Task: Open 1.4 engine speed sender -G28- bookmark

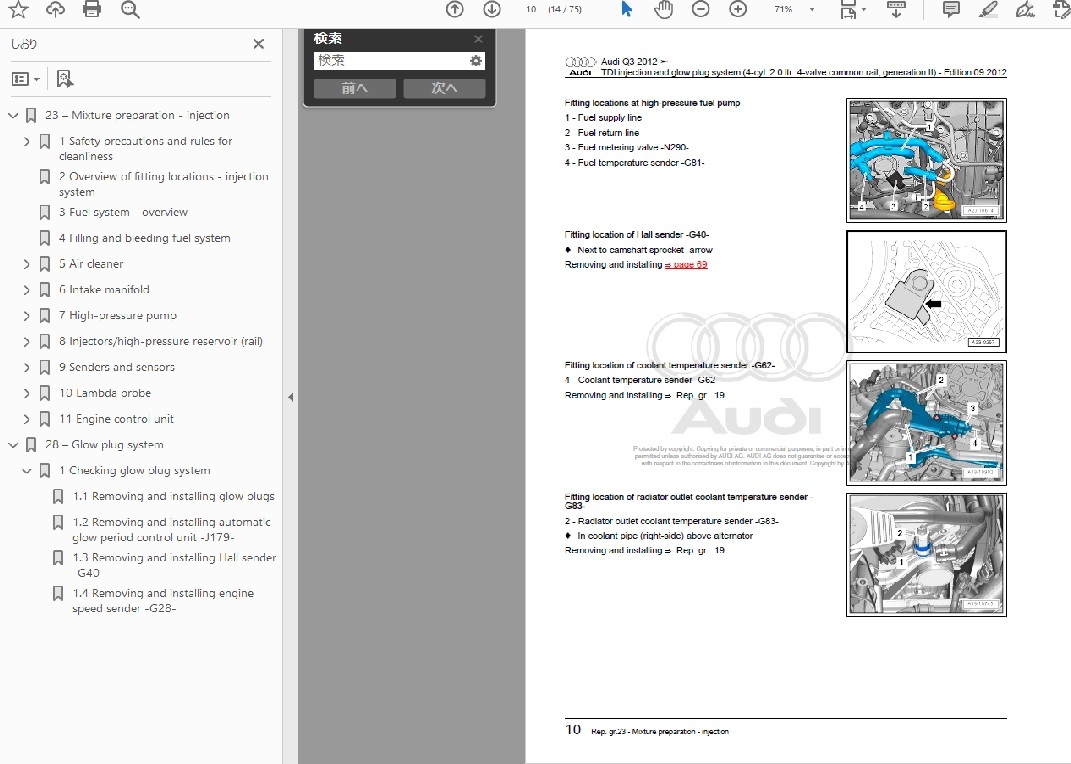Action: pyautogui.click(x=163, y=601)
